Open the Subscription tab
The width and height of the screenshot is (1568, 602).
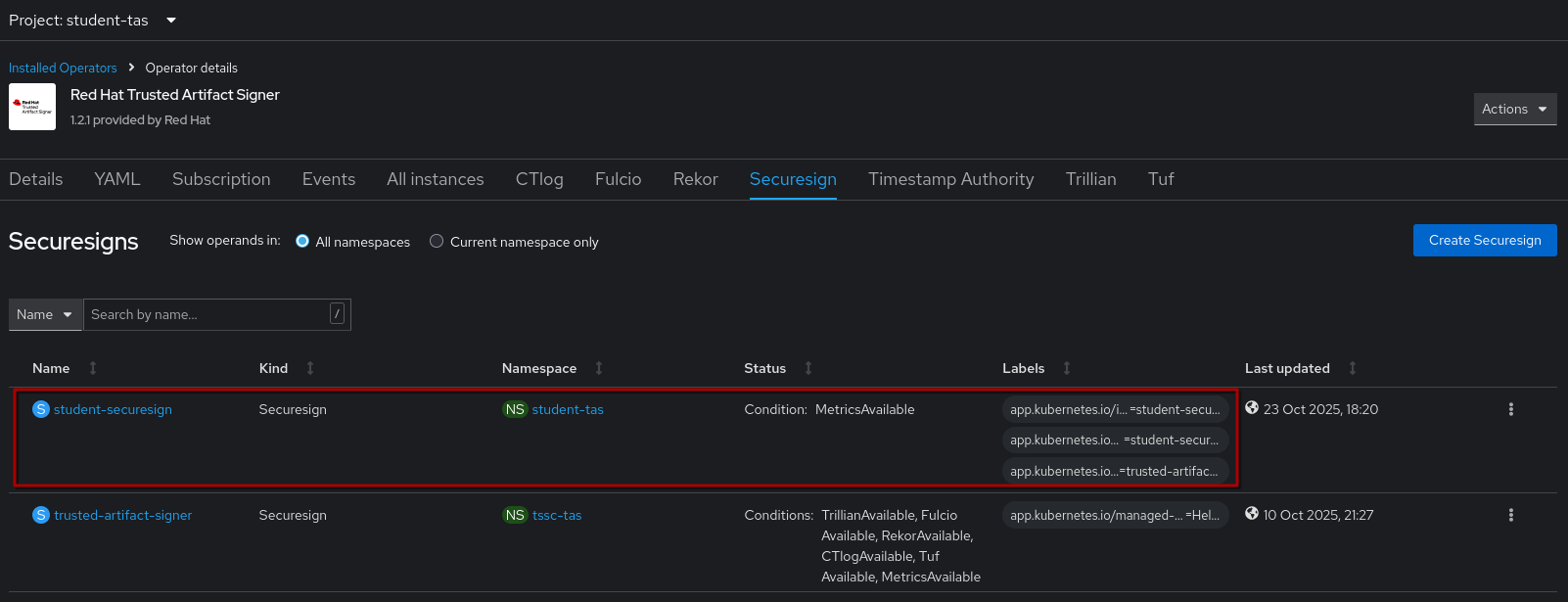[221, 179]
